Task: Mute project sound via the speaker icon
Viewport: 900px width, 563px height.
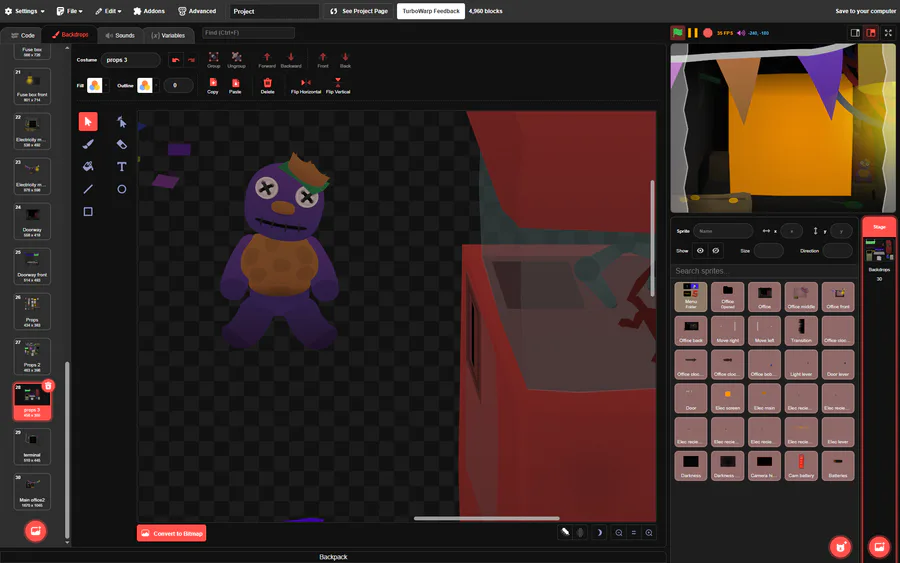Action: point(741,33)
